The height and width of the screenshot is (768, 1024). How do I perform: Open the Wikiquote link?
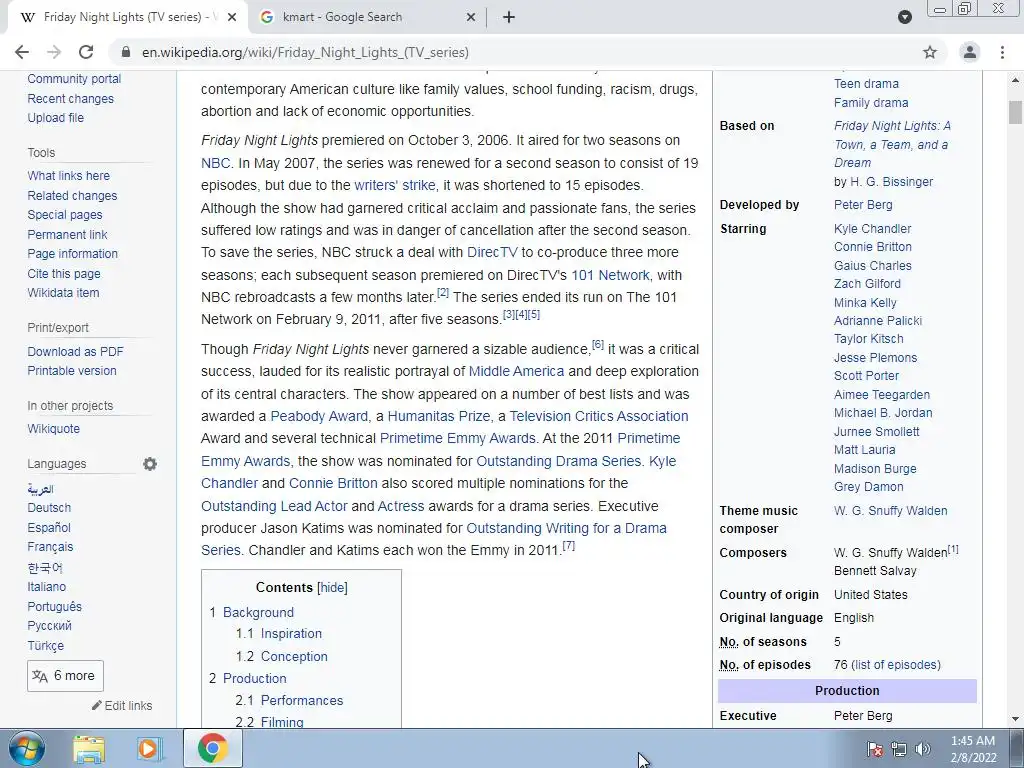point(54,428)
